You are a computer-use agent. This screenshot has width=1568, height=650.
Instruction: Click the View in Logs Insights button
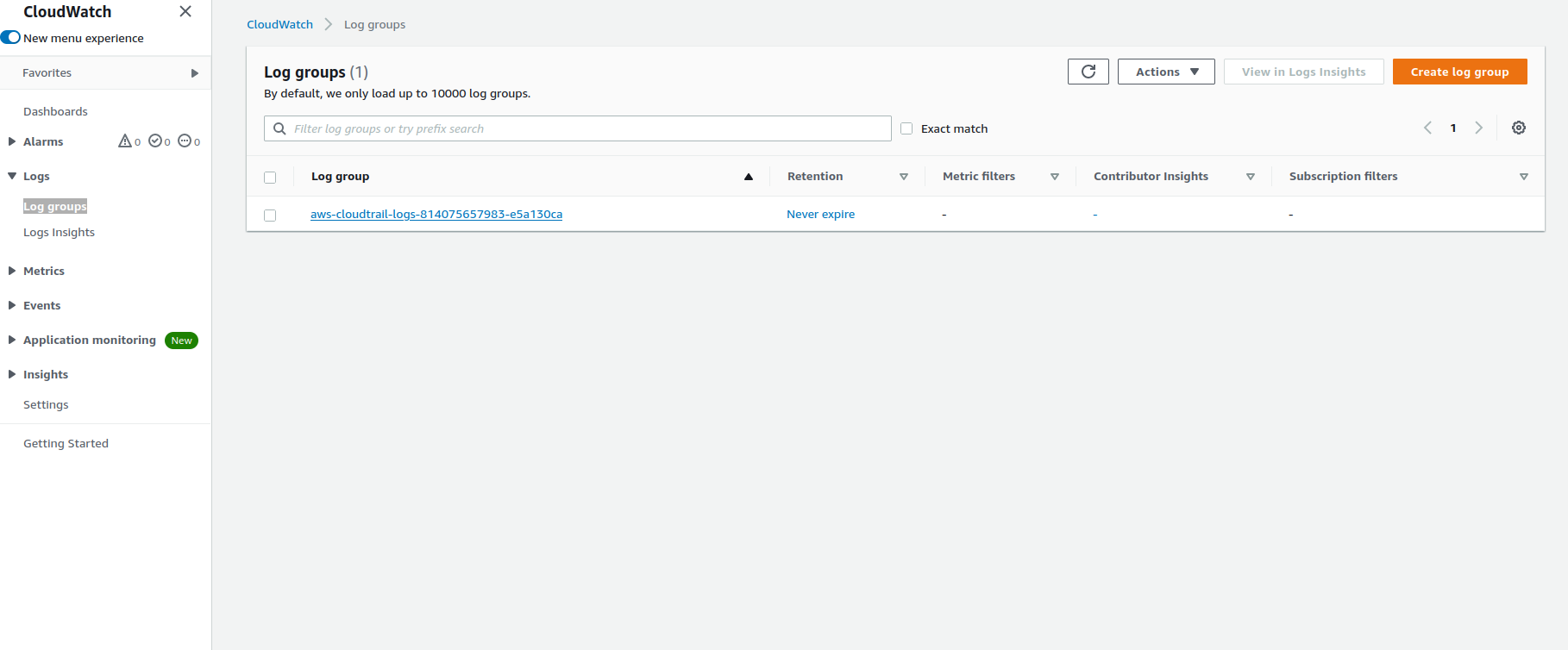click(x=1303, y=72)
